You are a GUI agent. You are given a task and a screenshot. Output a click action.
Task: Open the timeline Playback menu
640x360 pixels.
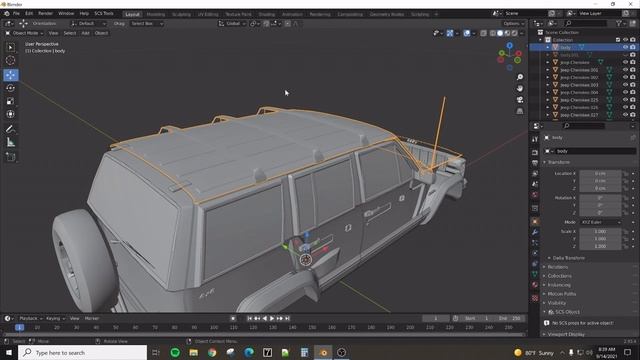(x=30, y=318)
